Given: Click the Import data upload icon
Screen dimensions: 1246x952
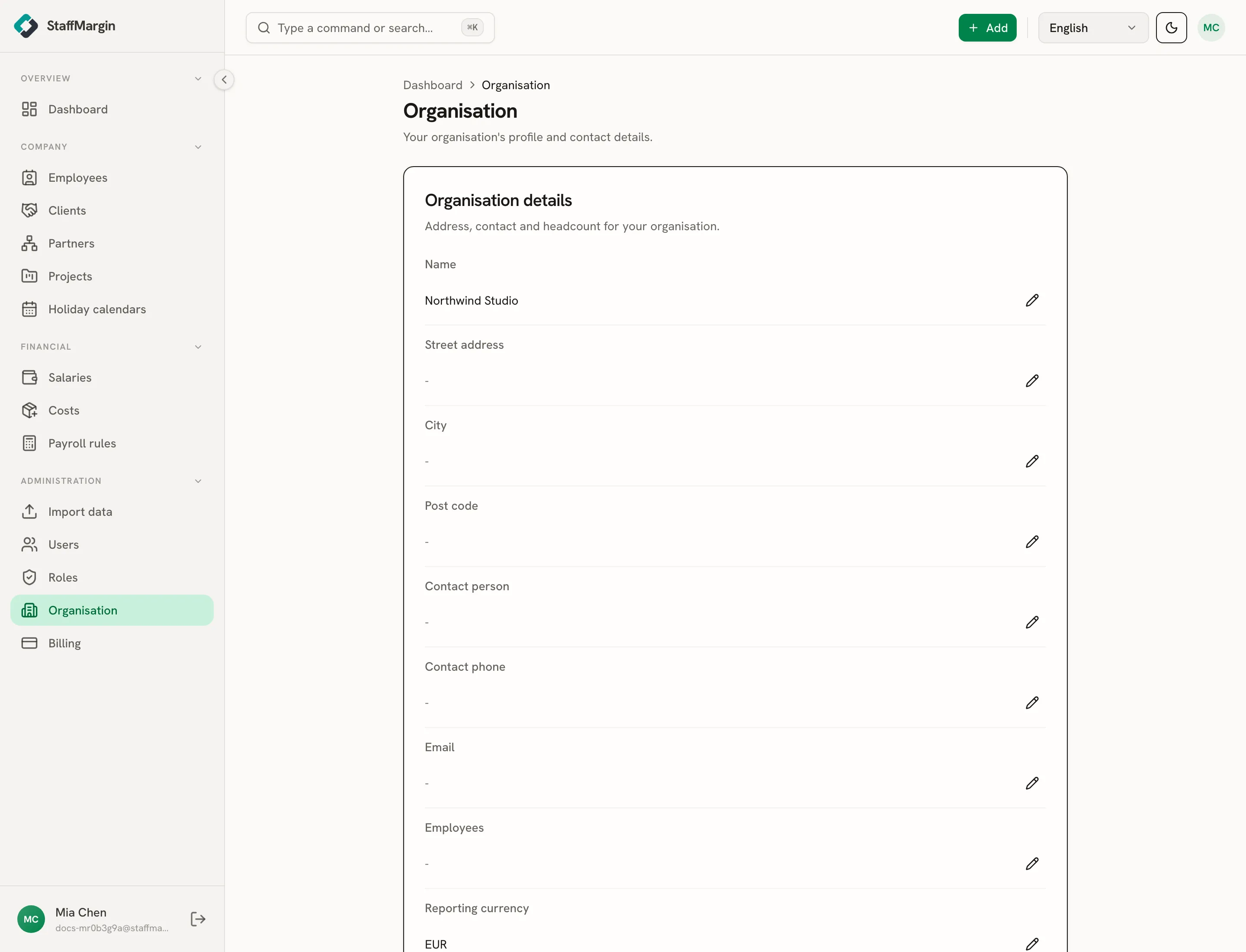Looking at the screenshot, I should [x=29, y=511].
